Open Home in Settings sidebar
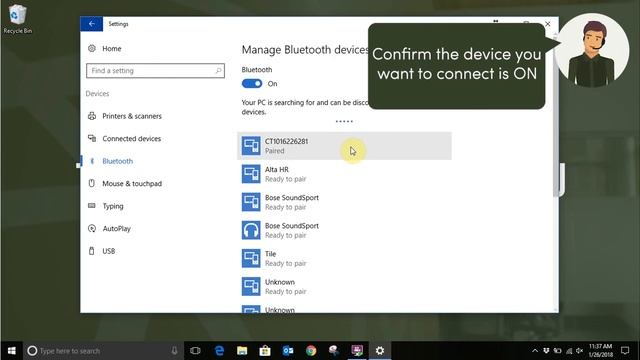 click(111, 49)
